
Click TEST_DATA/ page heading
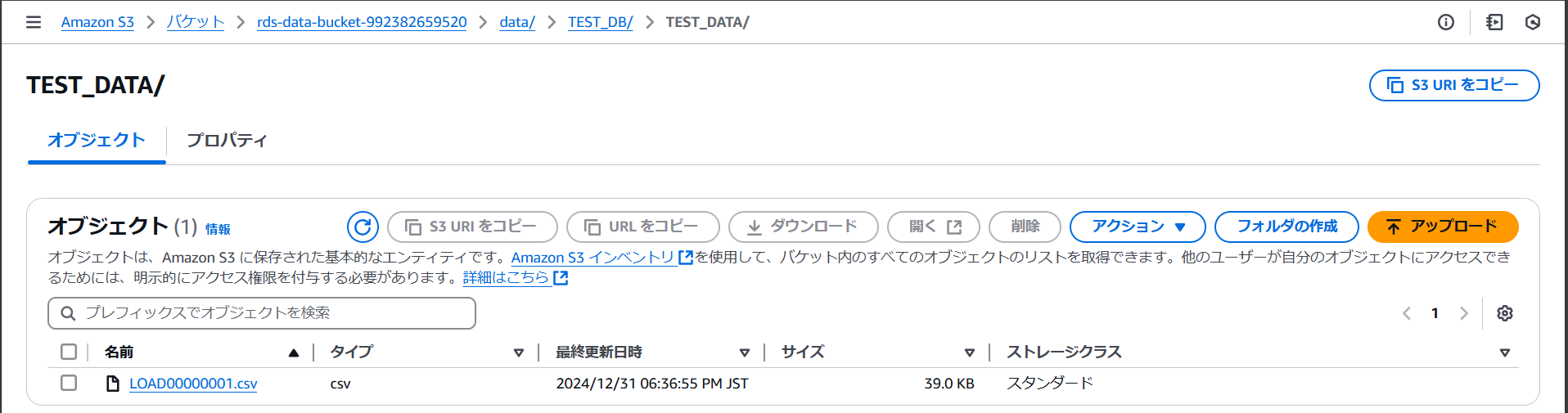(x=96, y=85)
